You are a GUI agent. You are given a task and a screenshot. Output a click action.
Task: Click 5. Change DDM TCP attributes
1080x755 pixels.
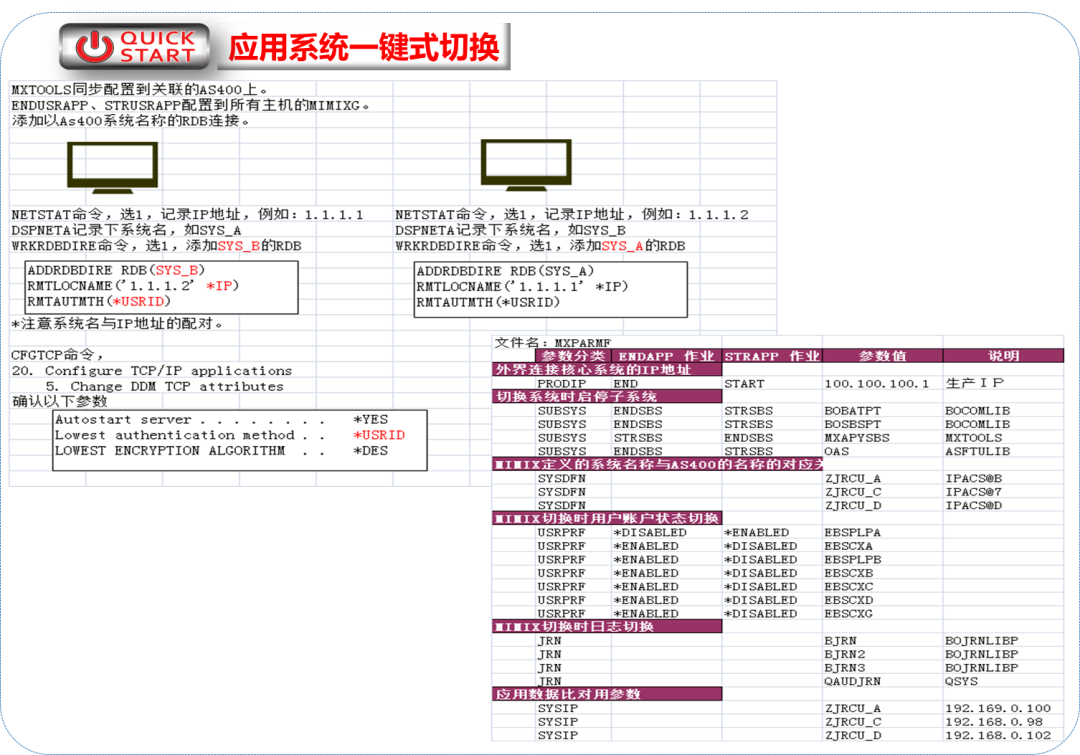165,386
